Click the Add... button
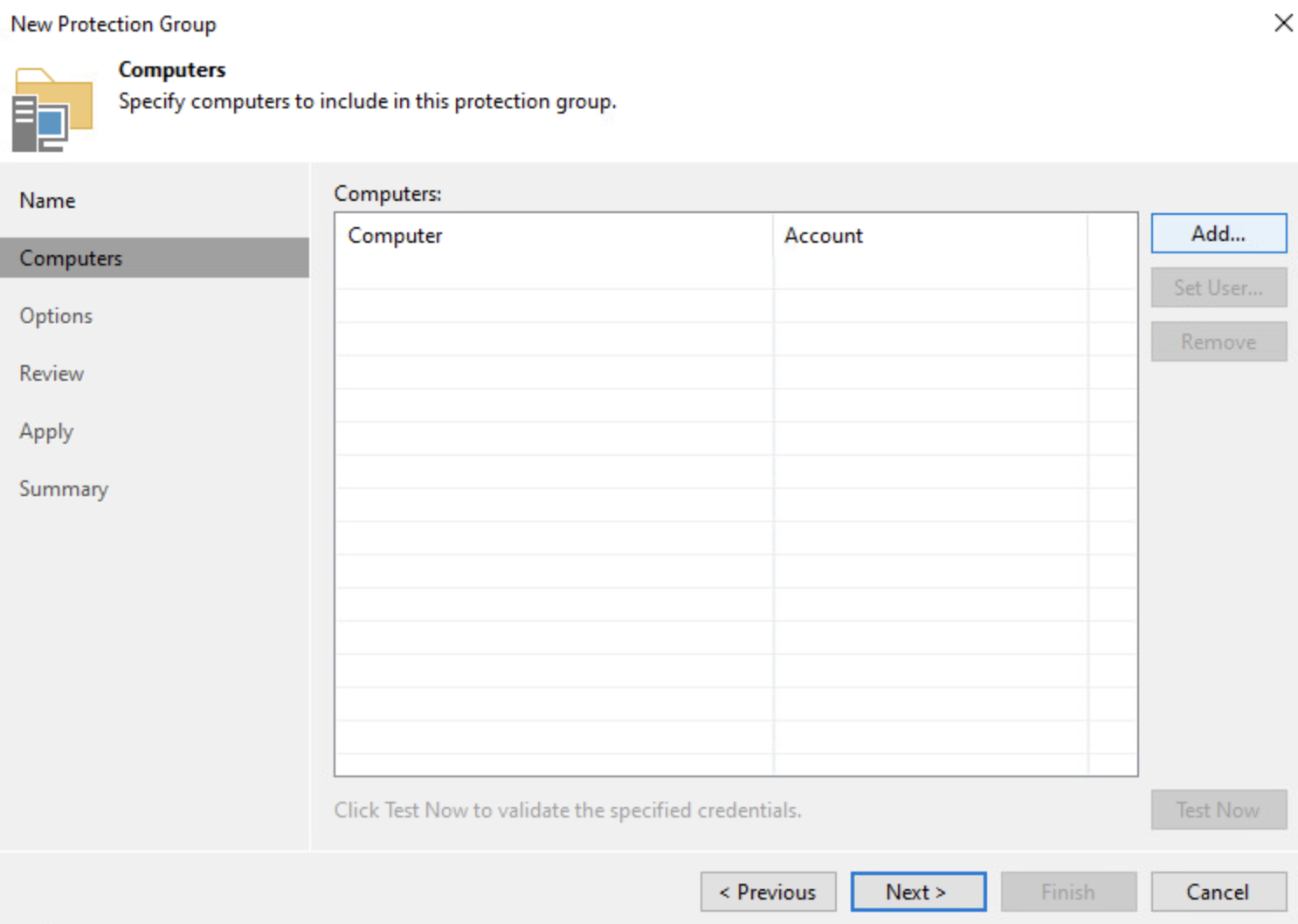 pos(1219,233)
